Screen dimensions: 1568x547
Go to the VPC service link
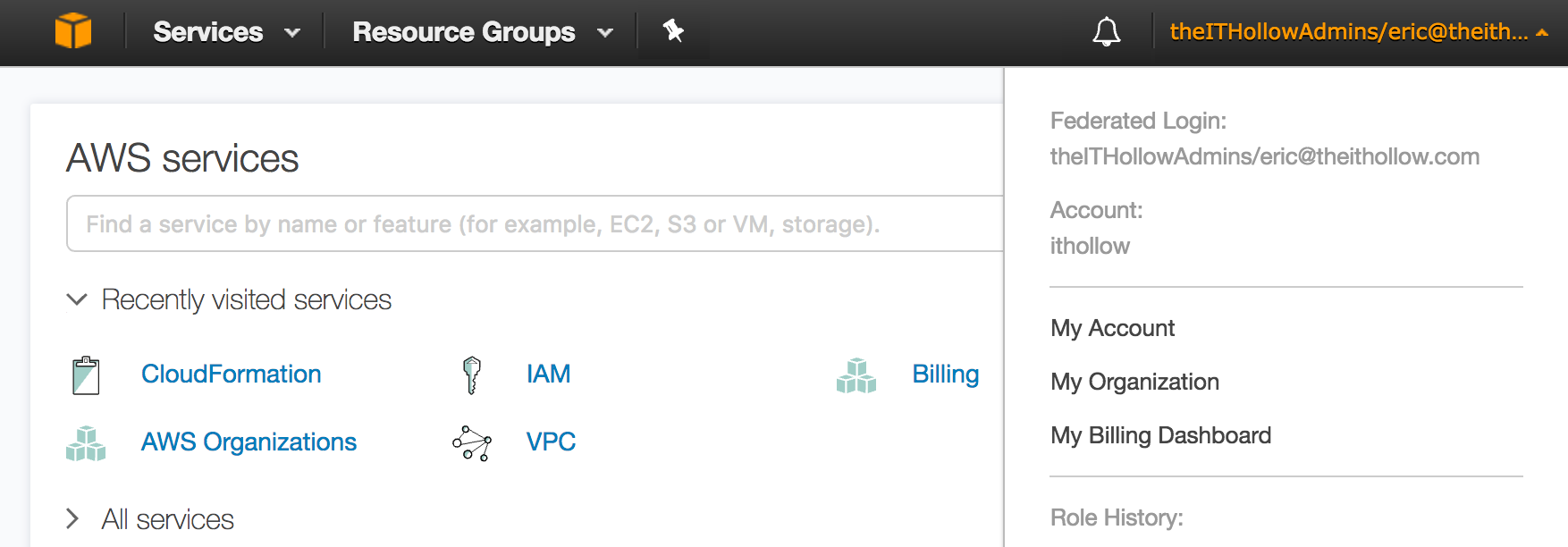click(x=551, y=442)
